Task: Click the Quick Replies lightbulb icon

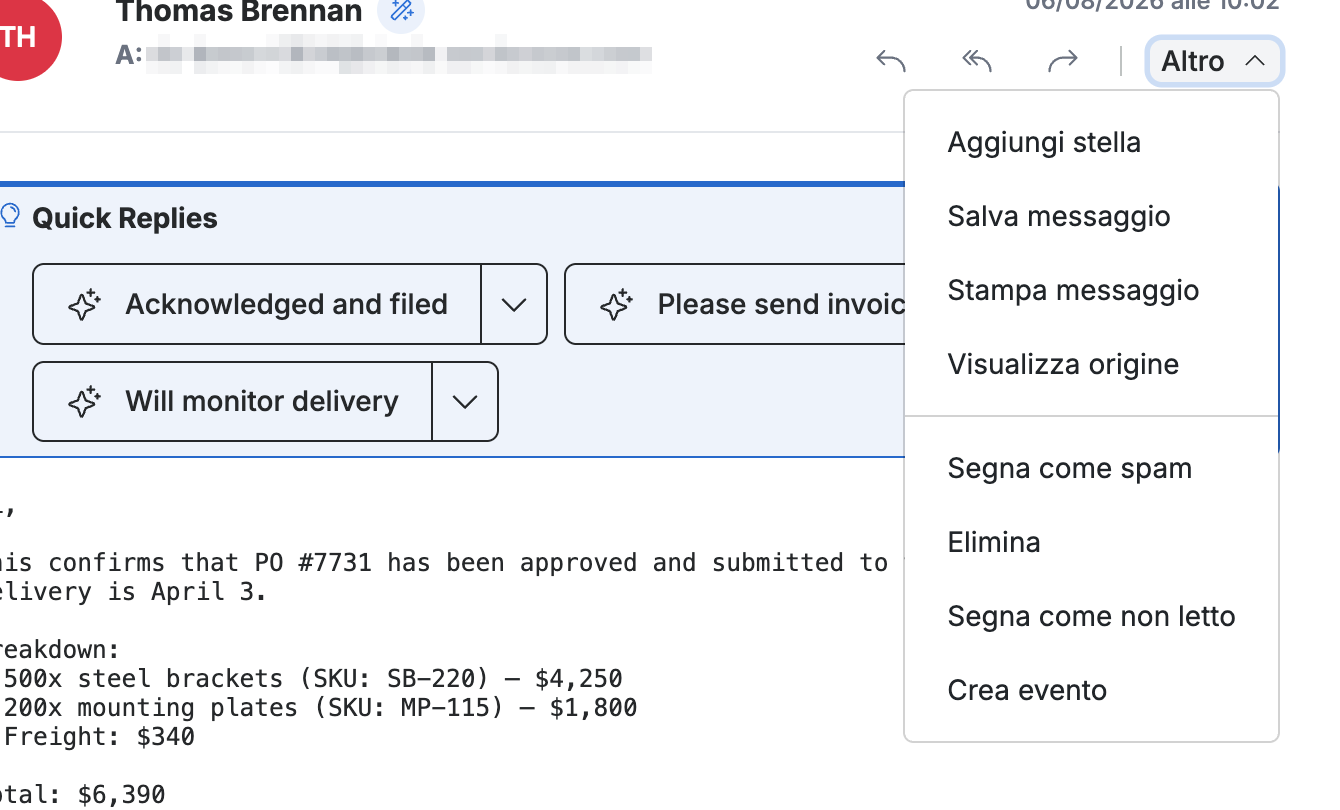Action: [10, 216]
